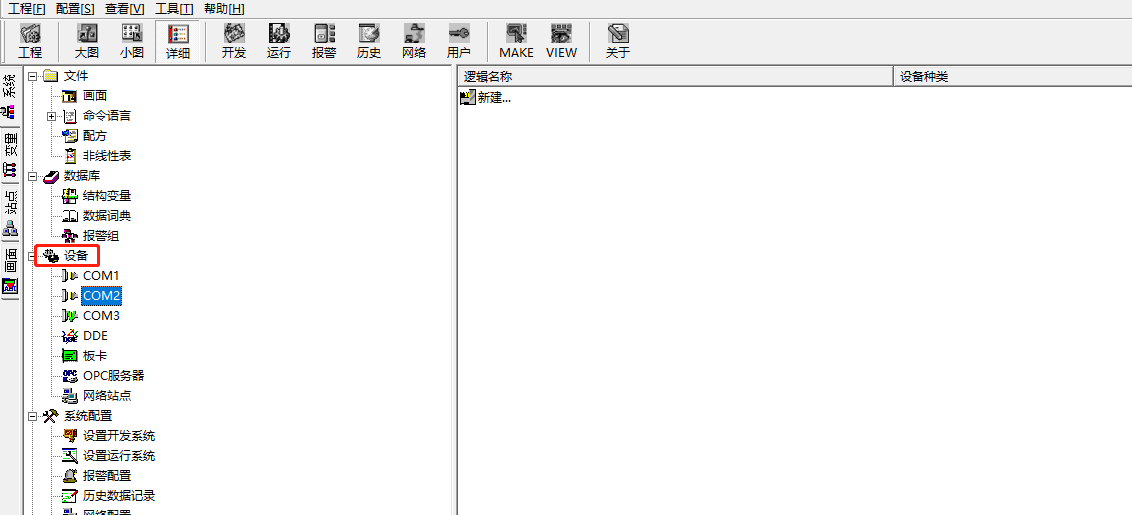Select 报警配置 in the tree

click(107, 476)
